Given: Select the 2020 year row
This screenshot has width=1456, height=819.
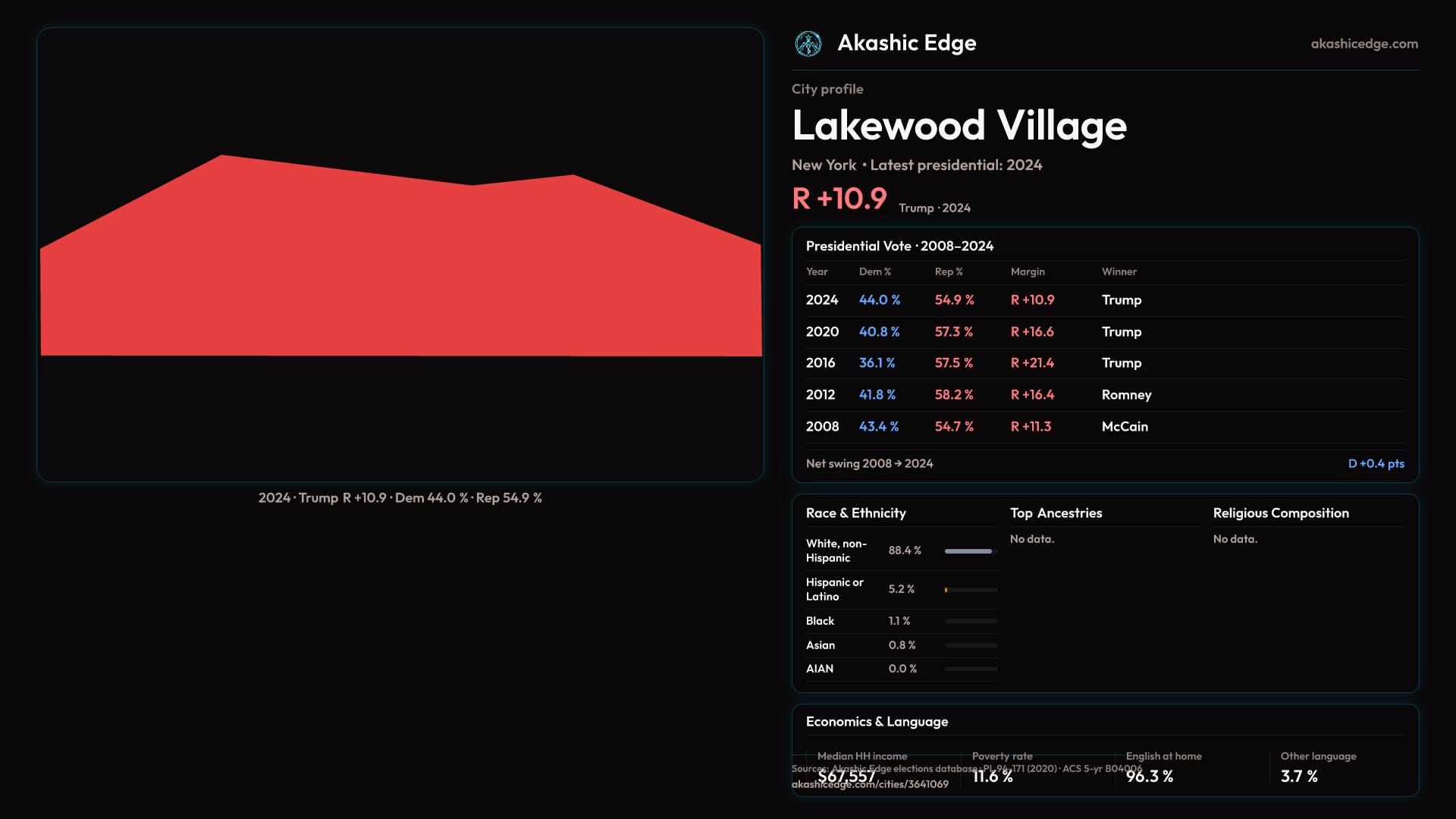Looking at the screenshot, I should [822, 332].
